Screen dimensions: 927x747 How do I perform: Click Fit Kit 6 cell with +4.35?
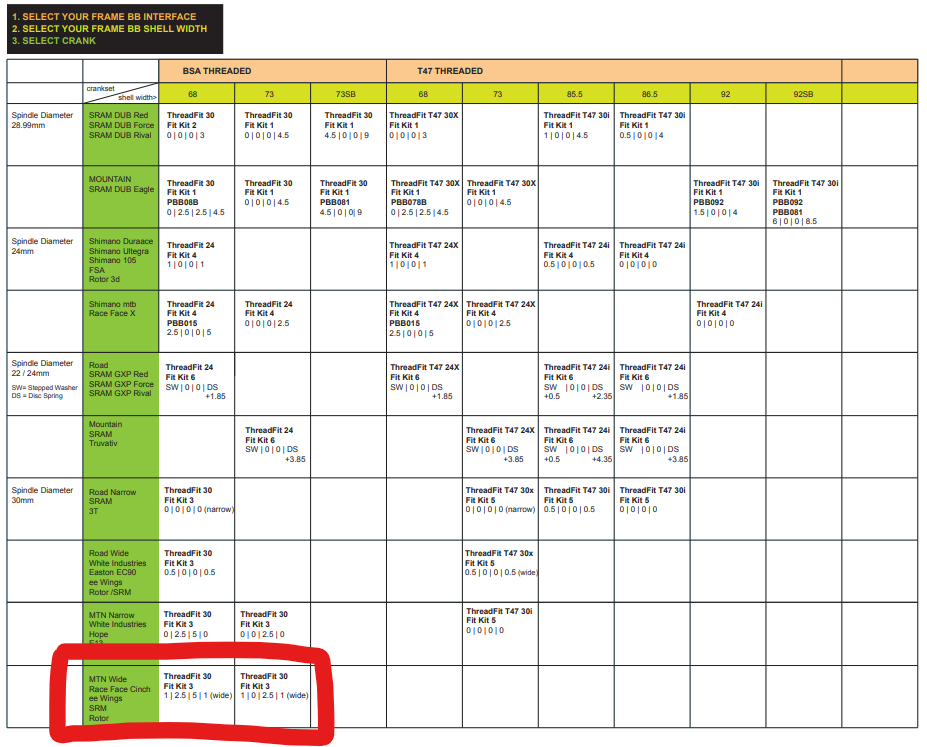point(576,447)
